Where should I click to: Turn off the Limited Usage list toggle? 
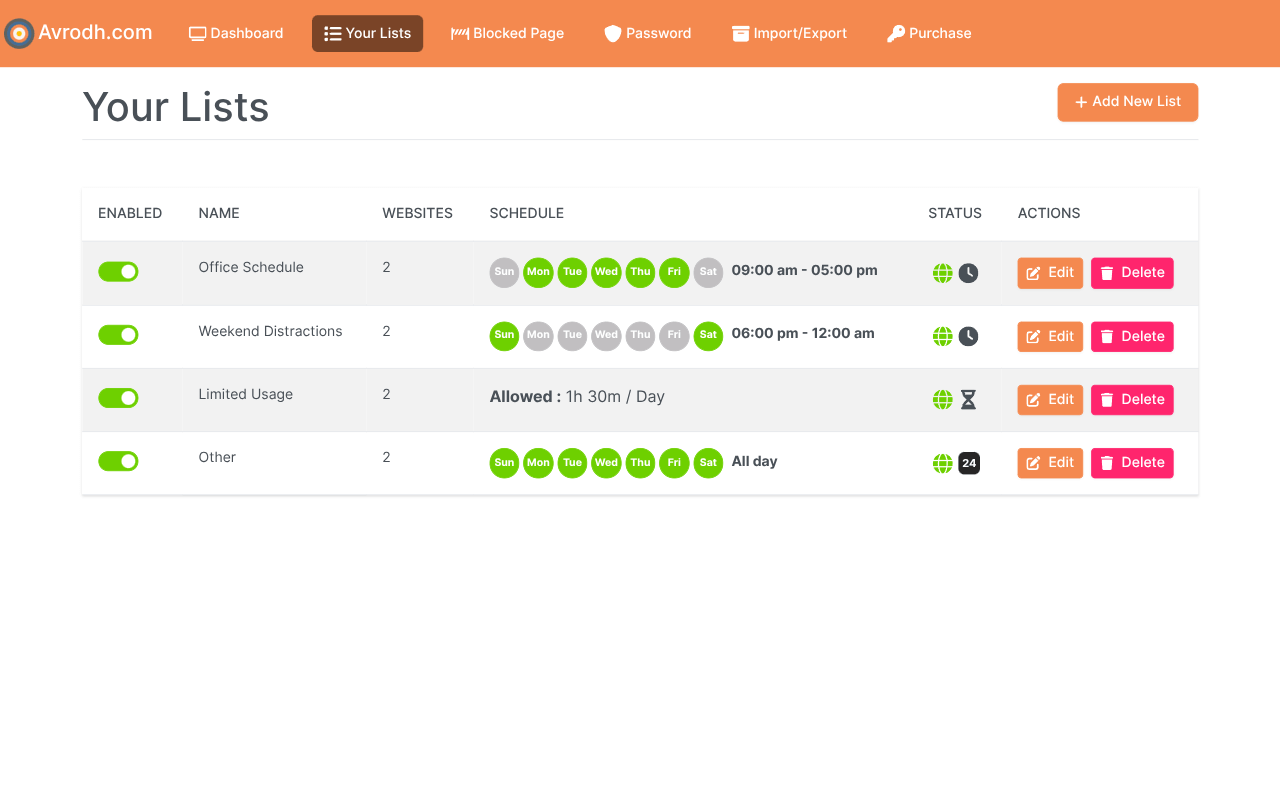pos(118,398)
